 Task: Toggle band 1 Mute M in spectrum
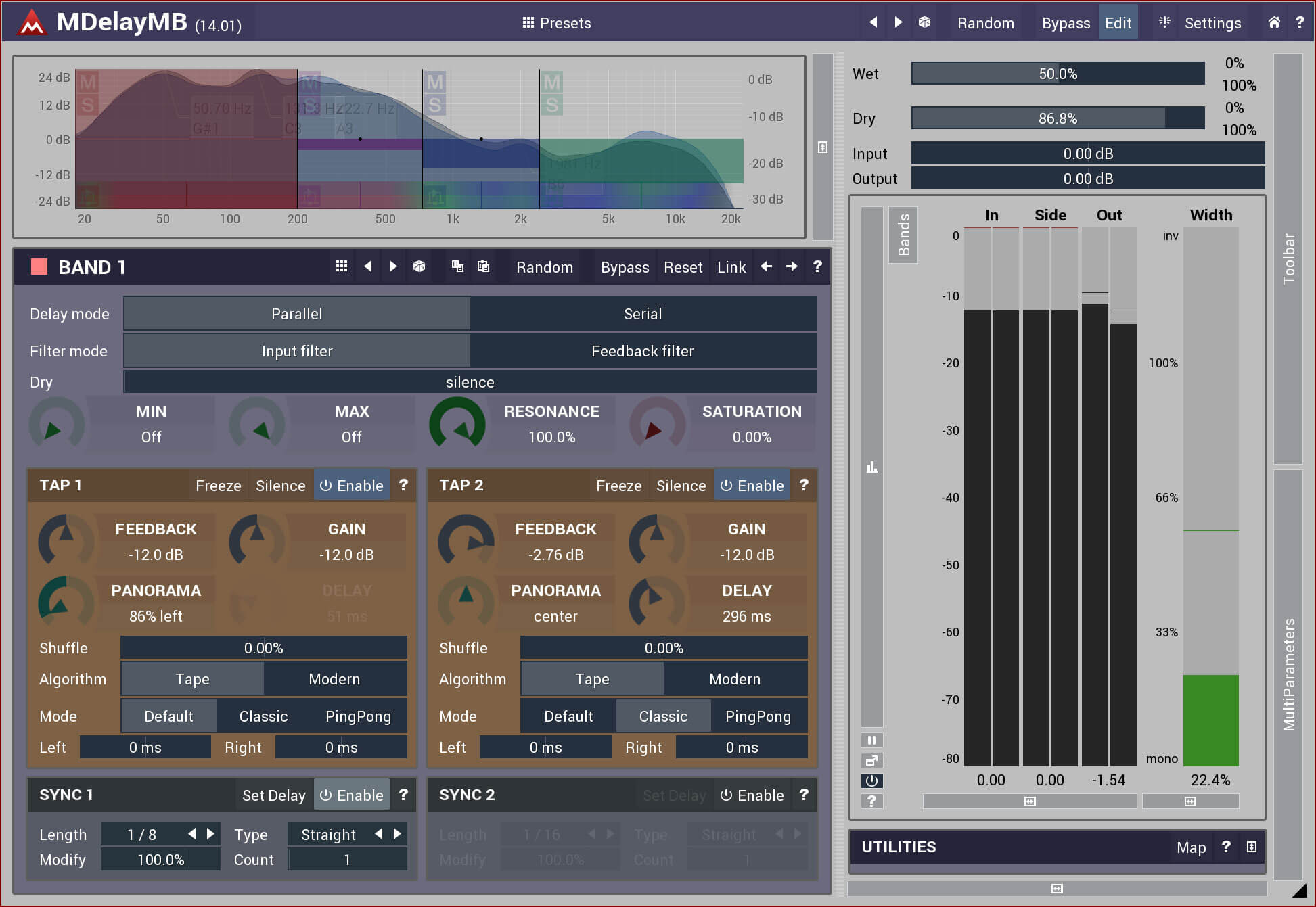pyautogui.click(x=87, y=83)
